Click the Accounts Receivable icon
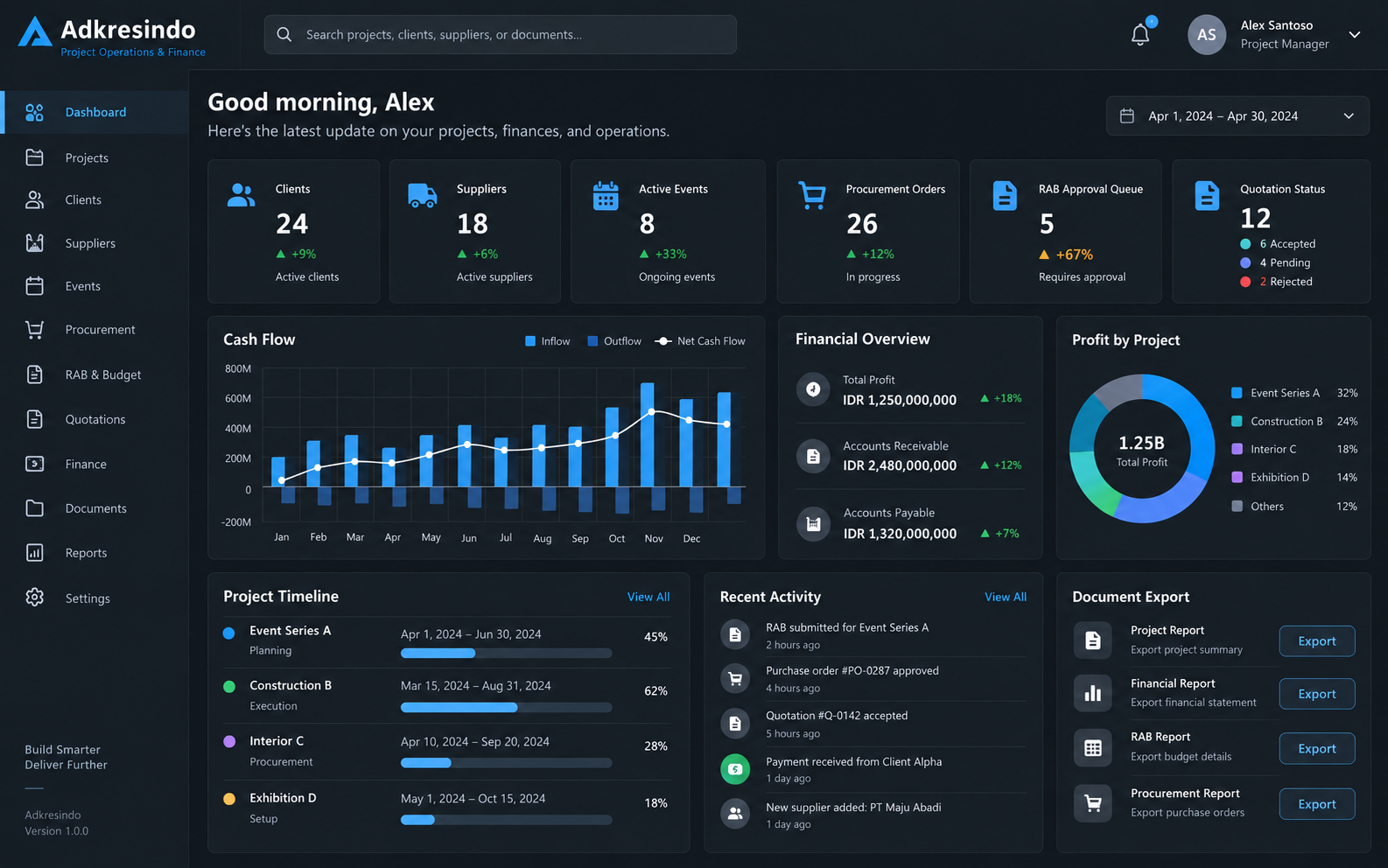Screen dimensions: 1388x868 (813, 456)
